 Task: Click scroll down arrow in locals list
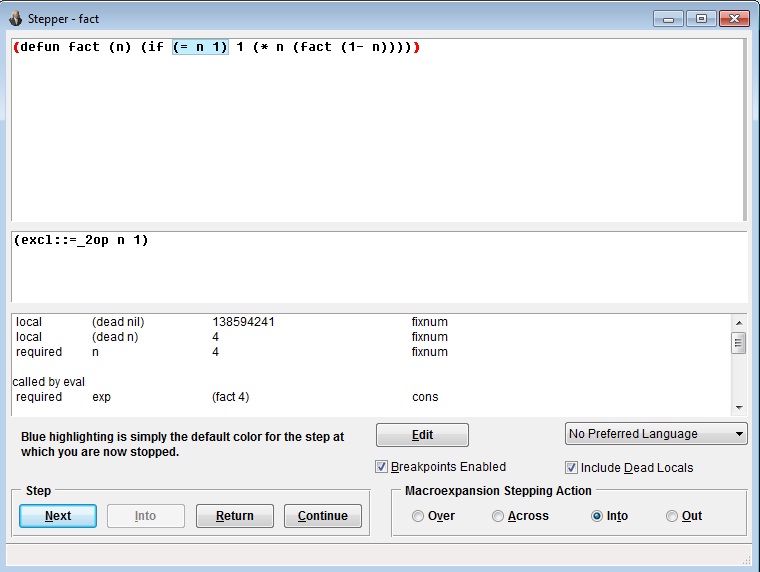tap(739, 407)
